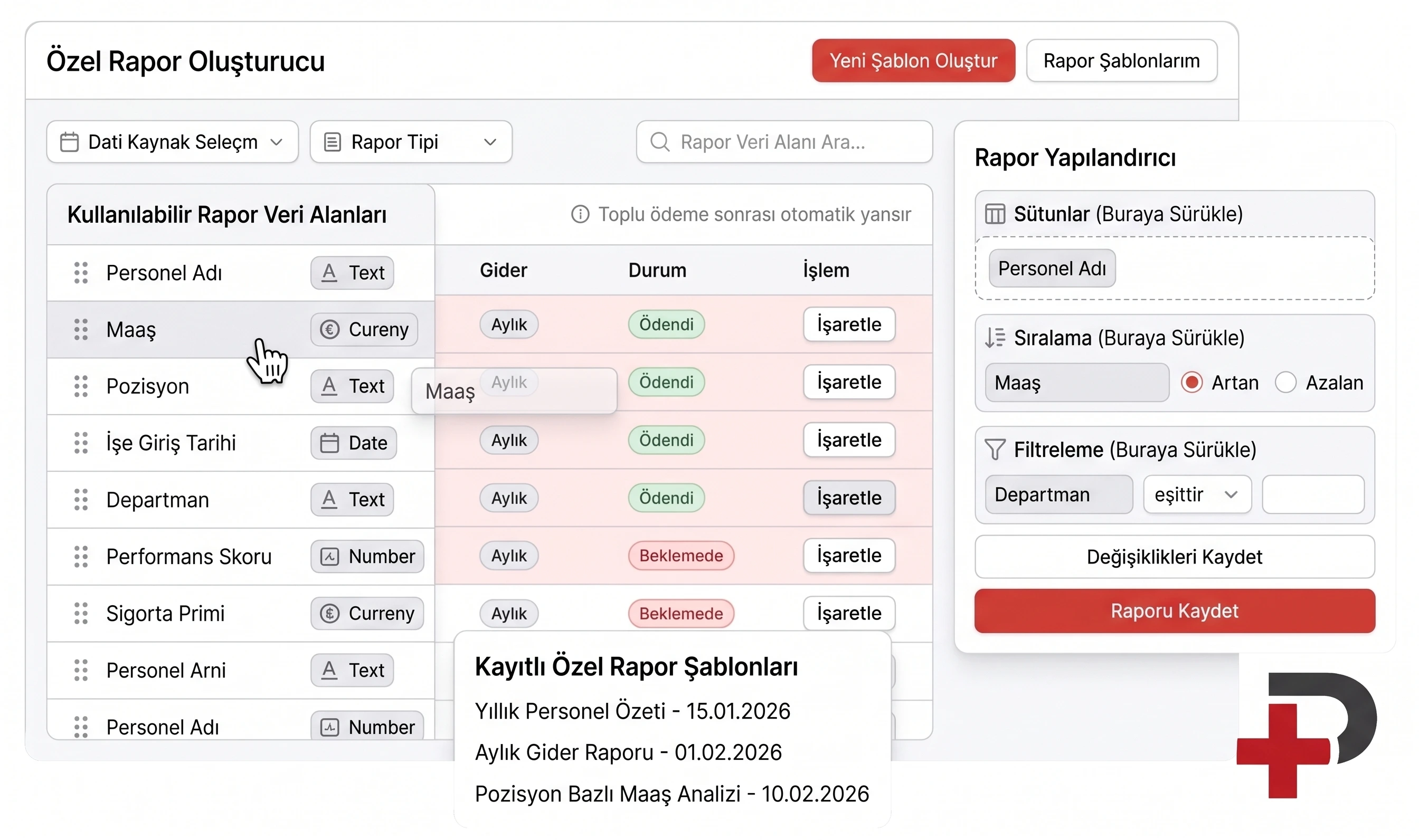Click the Personel Arni field name
The image size is (1419, 840).
click(x=166, y=670)
